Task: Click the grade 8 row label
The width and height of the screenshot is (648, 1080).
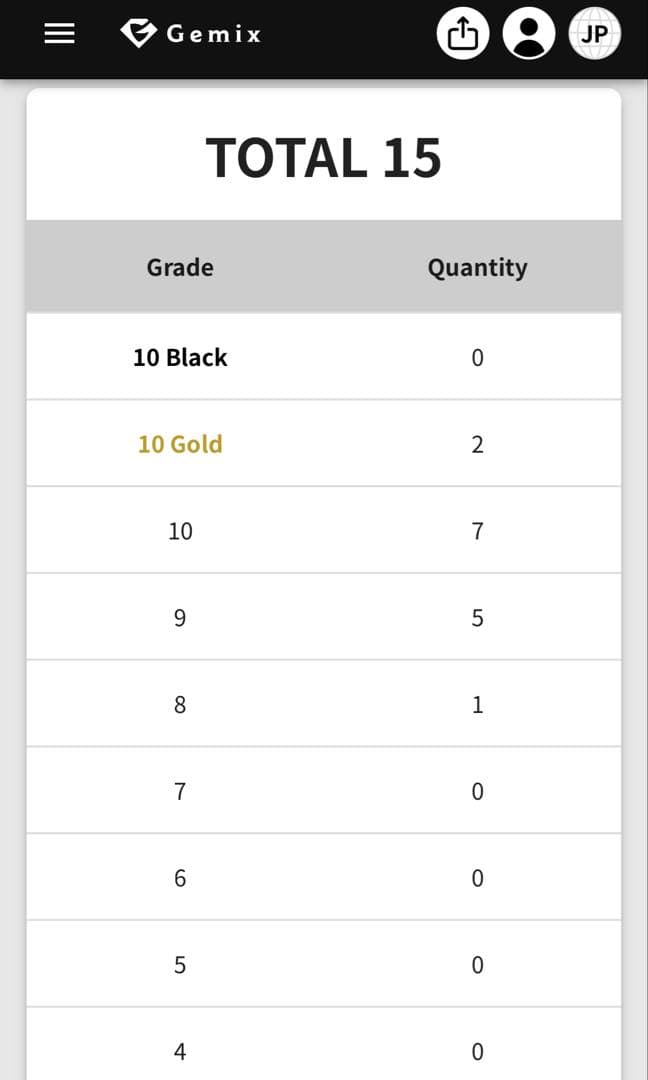Action: click(180, 705)
